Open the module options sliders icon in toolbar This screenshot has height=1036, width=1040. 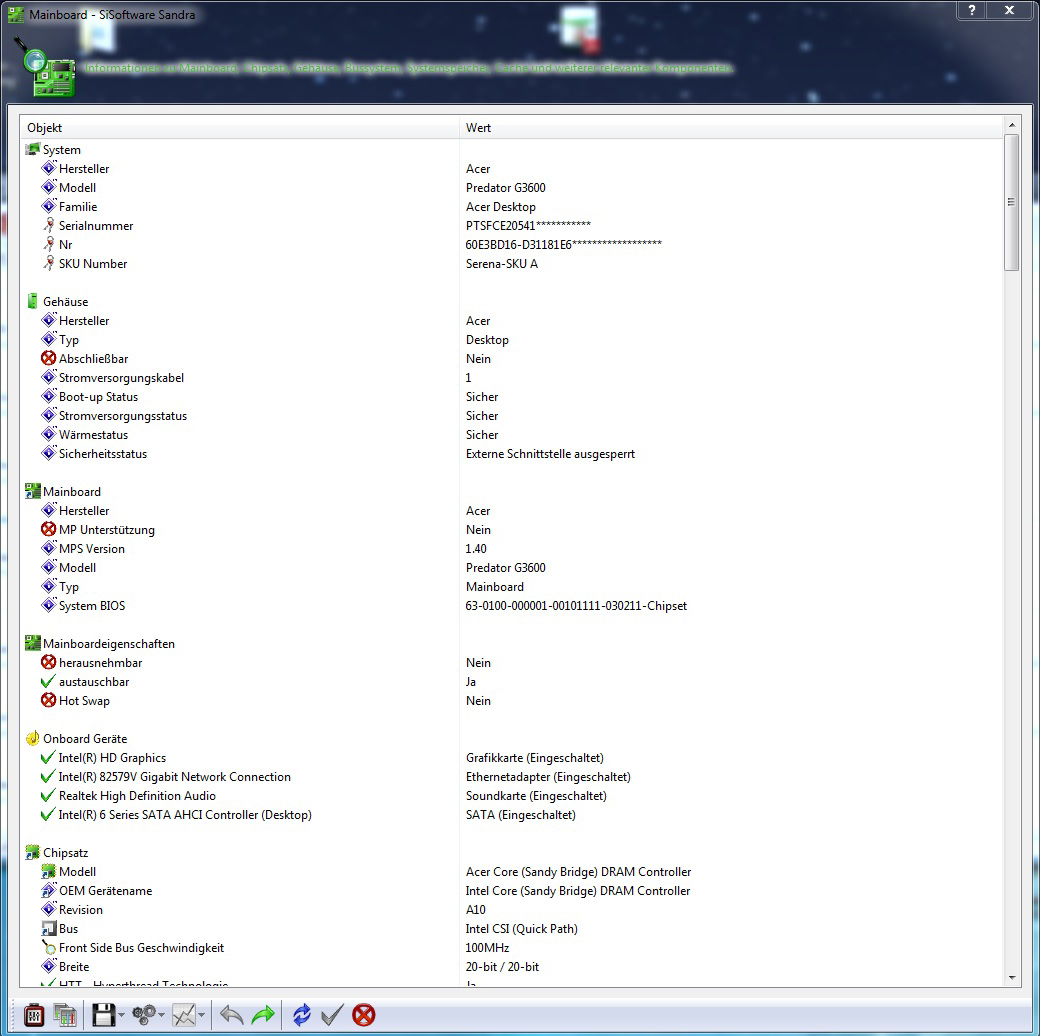[34, 1015]
